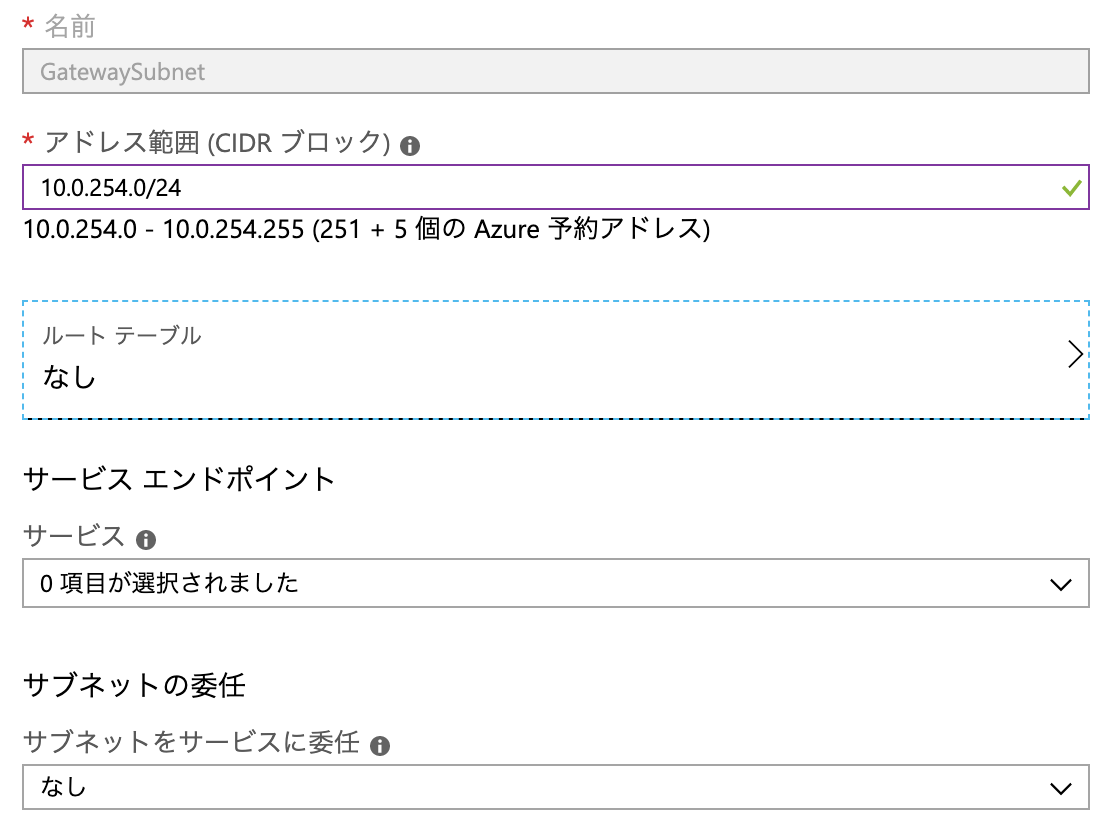This screenshot has width=1118, height=824.
Task: Click なし value under ルート テーブル
Action: (69, 378)
